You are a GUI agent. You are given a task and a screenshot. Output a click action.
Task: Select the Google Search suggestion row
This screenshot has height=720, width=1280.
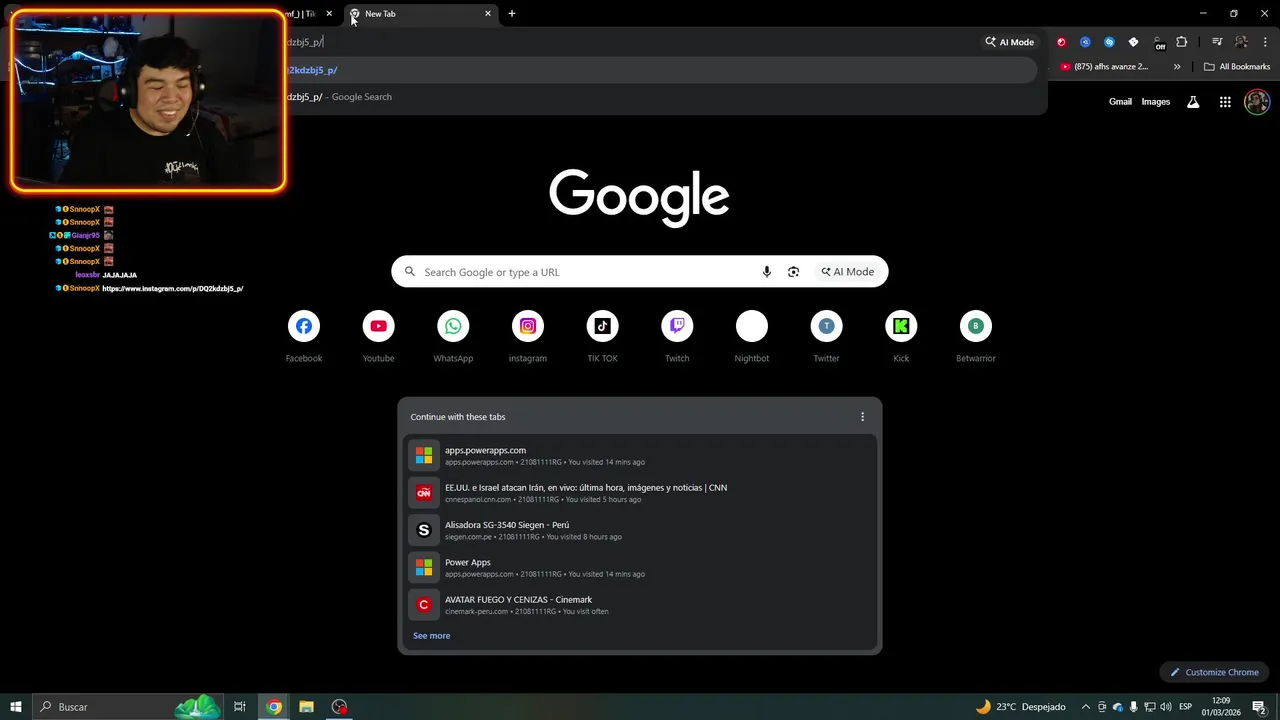660,97
